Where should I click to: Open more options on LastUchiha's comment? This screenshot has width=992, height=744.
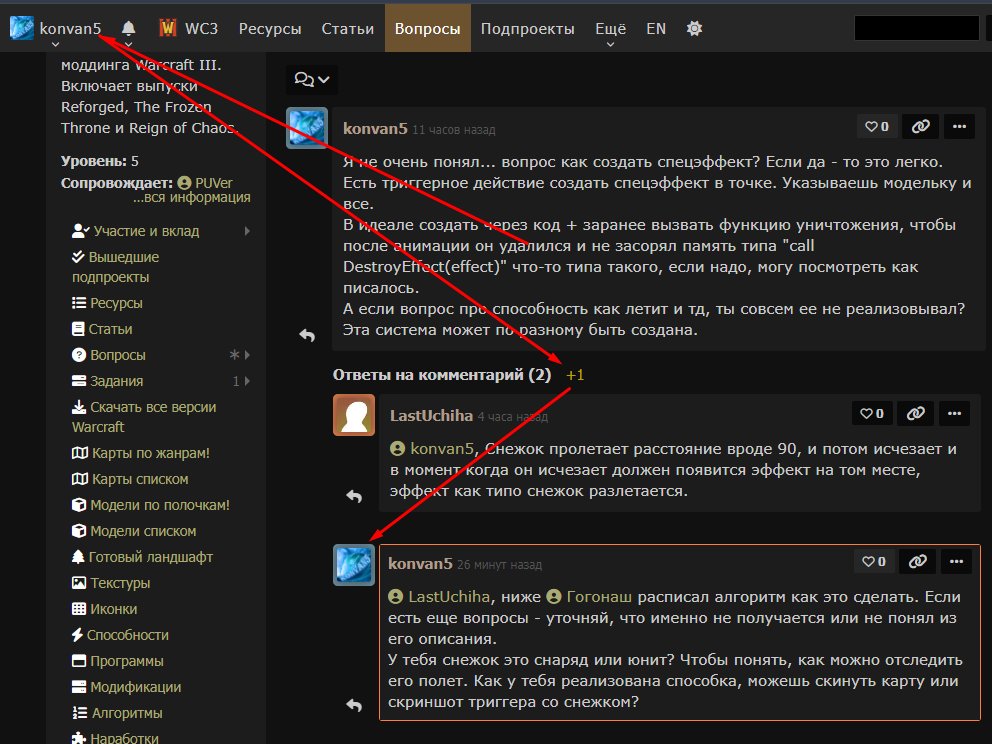(955, 414)
